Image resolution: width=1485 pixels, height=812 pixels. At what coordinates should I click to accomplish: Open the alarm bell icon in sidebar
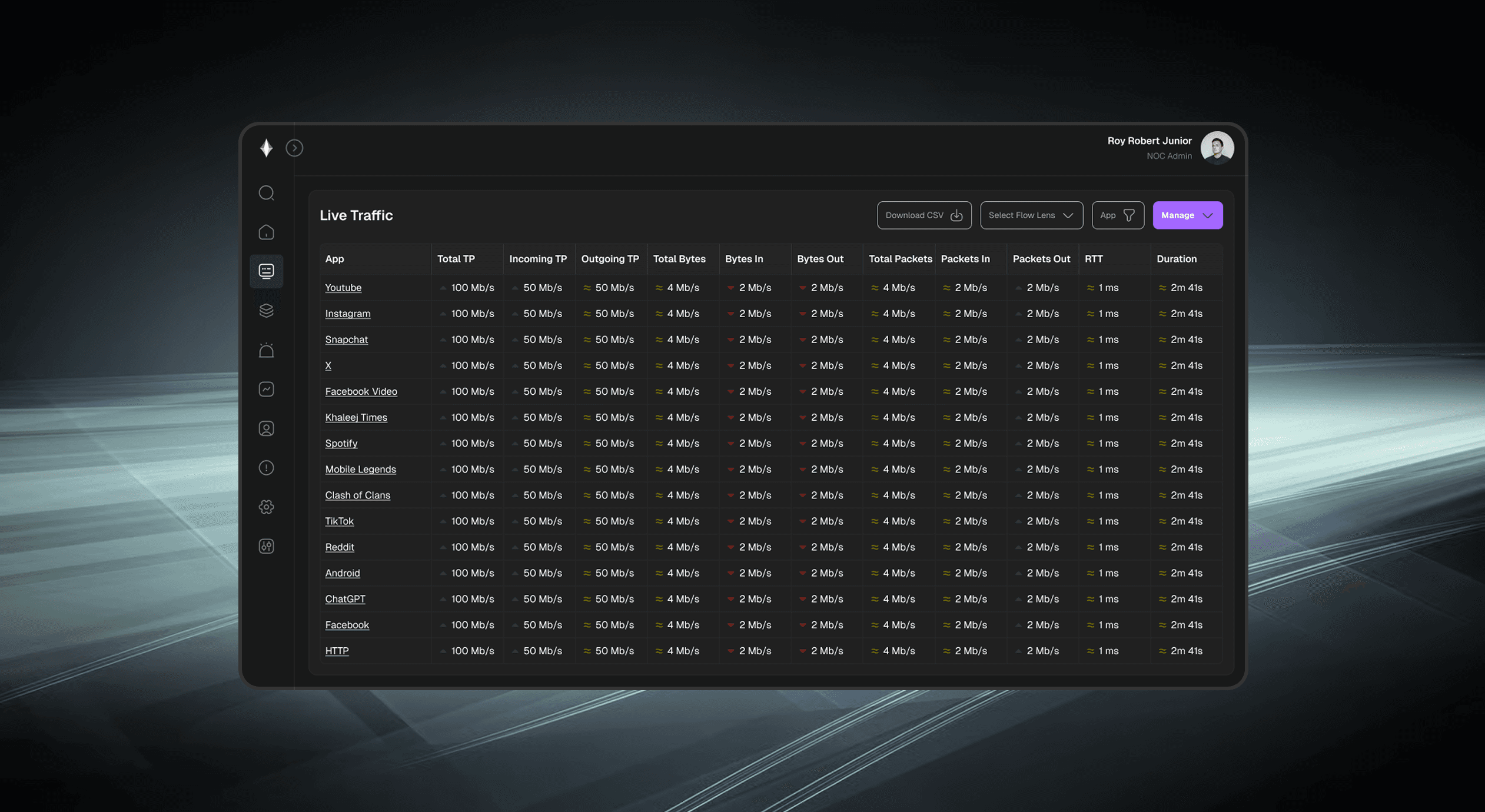point(267,350)
